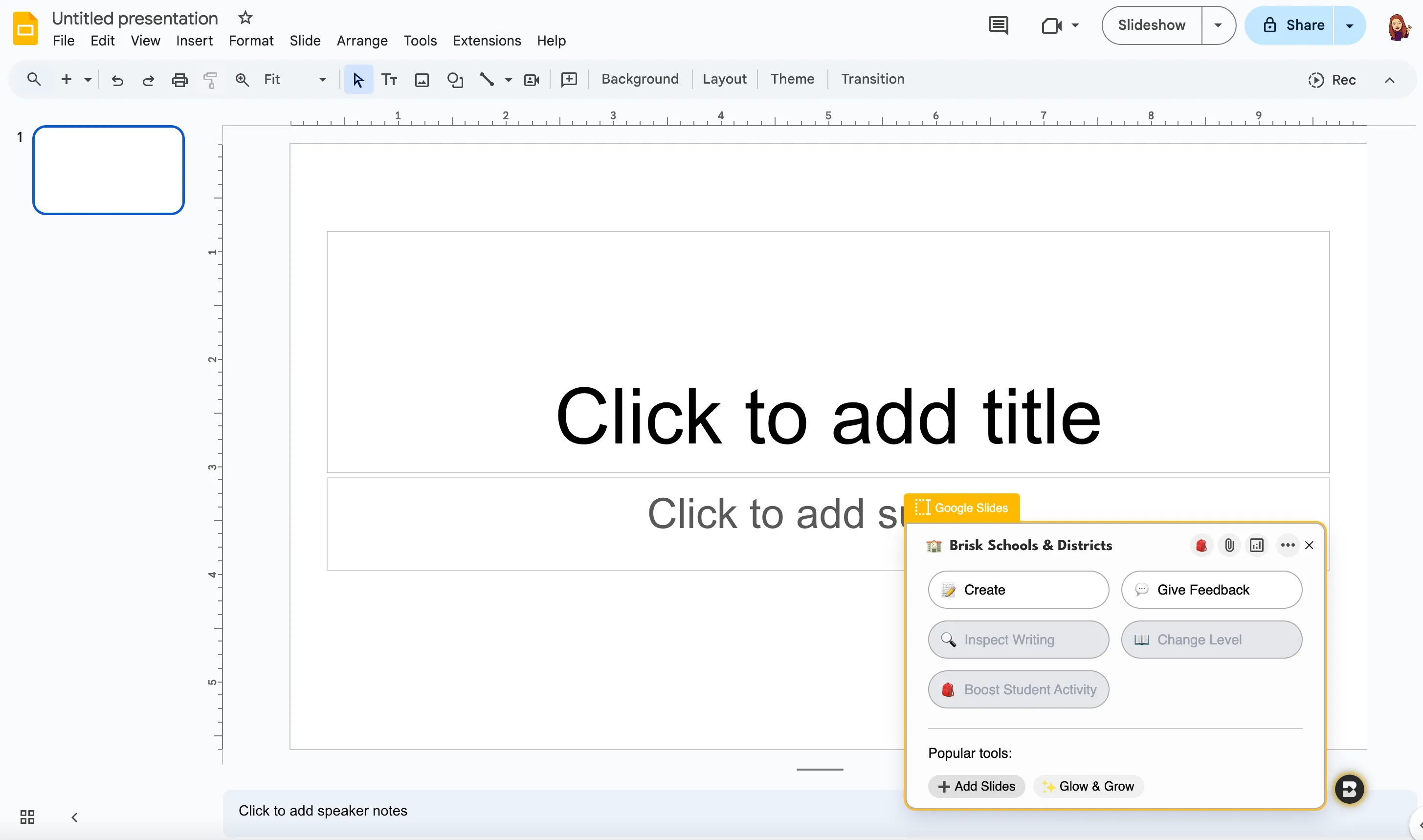Select the Shape tool
This screenshot has width=1423, height=840.
click(x=454, y=80)
